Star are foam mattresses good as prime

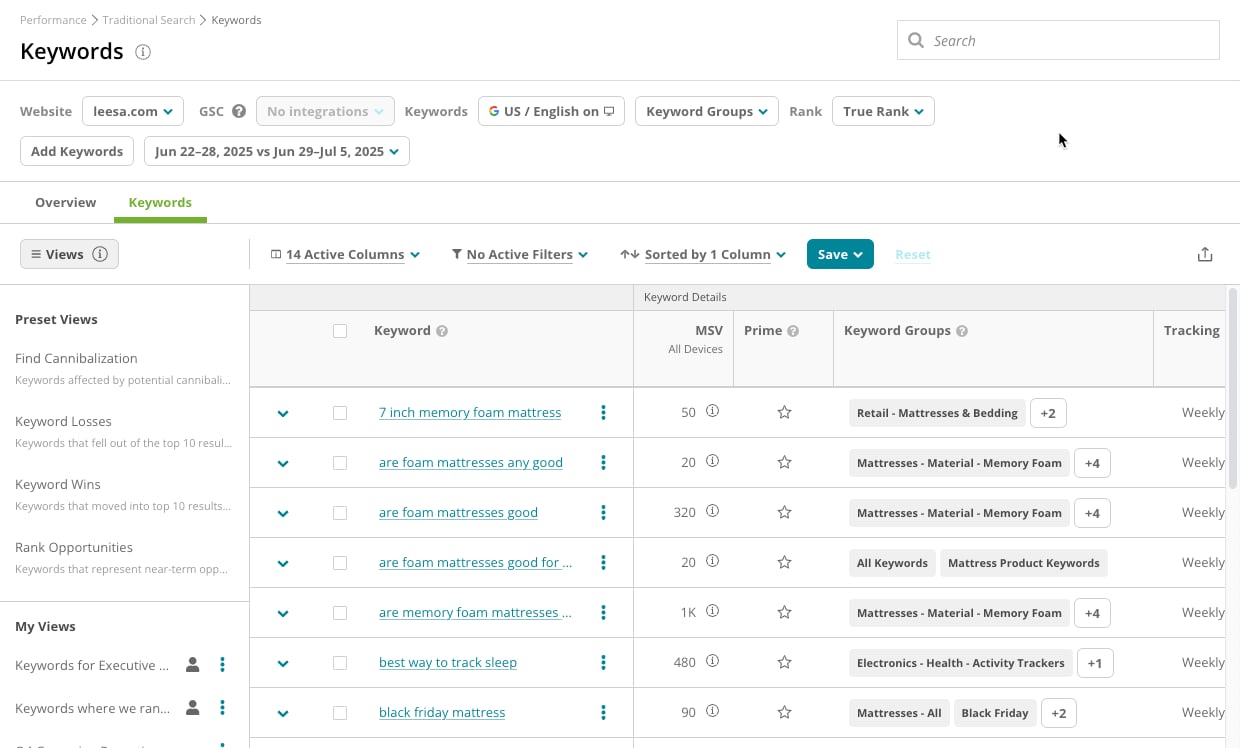[784, 512]
